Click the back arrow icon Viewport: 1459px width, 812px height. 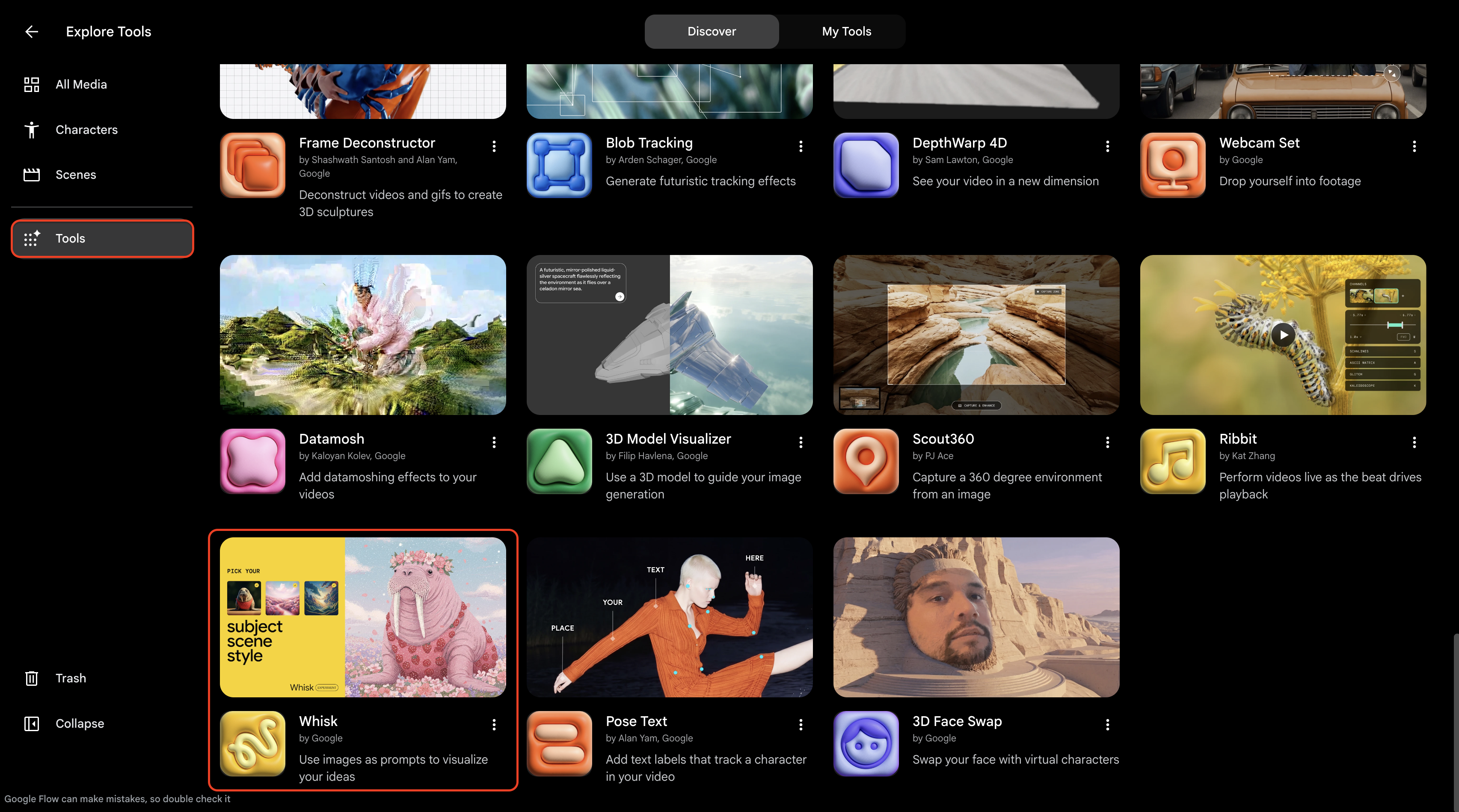pos(32,32)
